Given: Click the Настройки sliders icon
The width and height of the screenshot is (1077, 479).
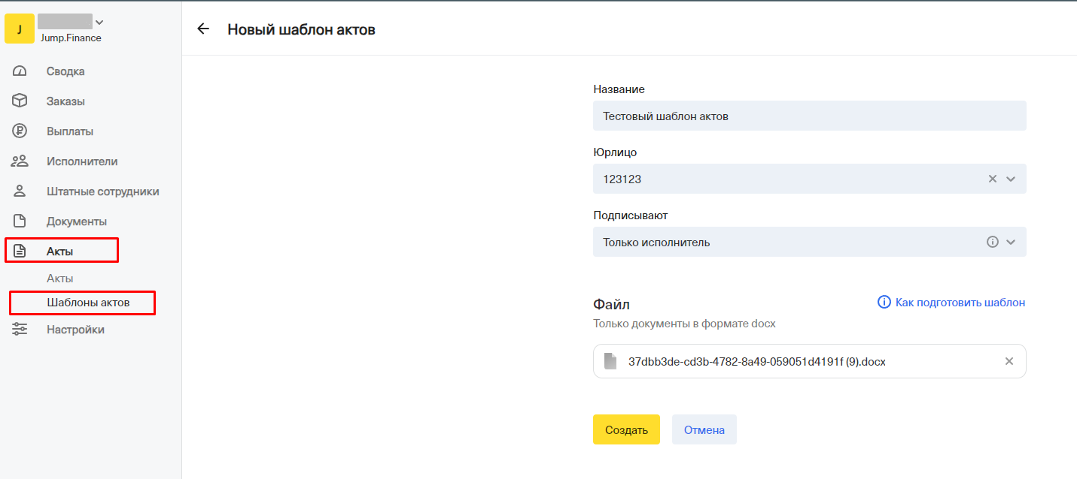Looking at the screenshot, I should coord(18,329).
